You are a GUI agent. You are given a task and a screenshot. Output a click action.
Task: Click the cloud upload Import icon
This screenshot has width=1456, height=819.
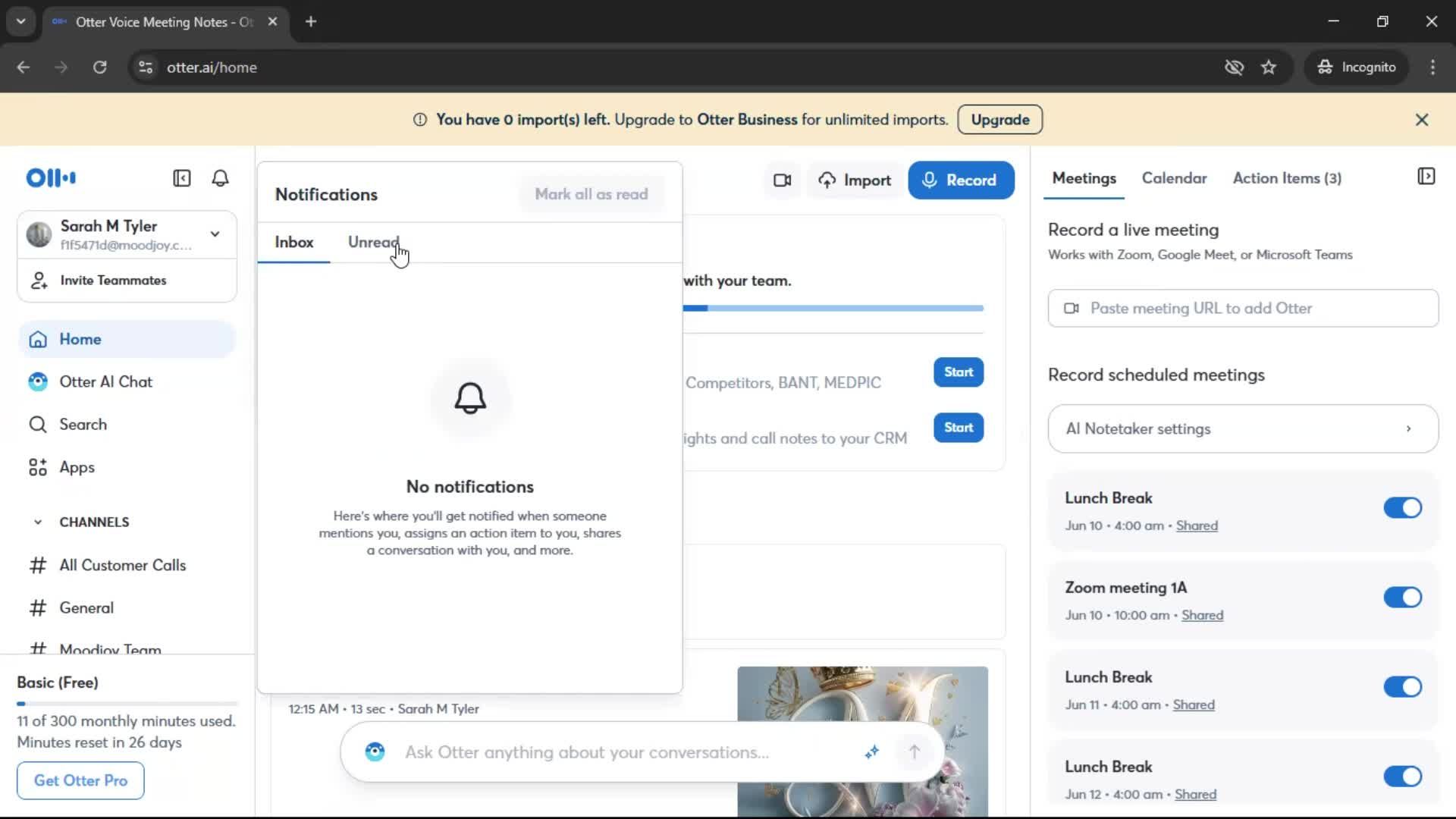coord(827,180)
